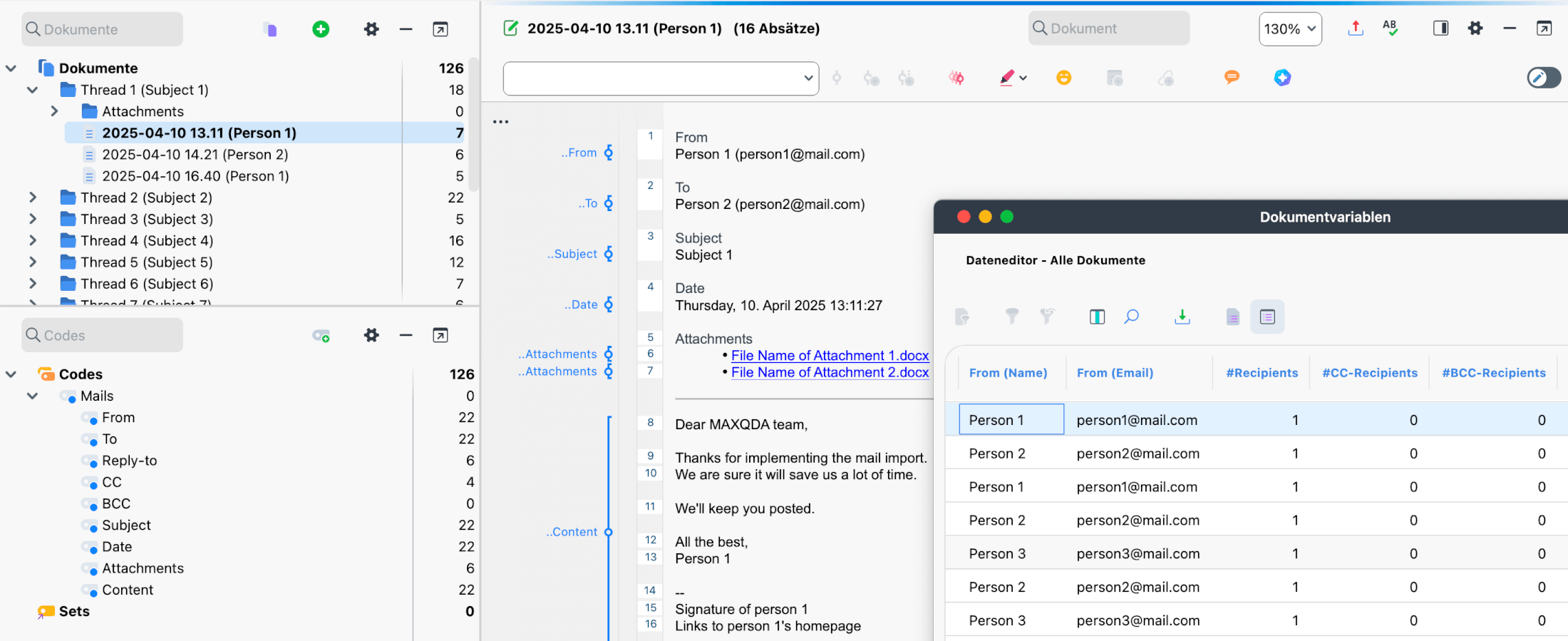Click the Dokumente search field
Viewport: 1568px width, 641px height.
click(x=102, y=29)
